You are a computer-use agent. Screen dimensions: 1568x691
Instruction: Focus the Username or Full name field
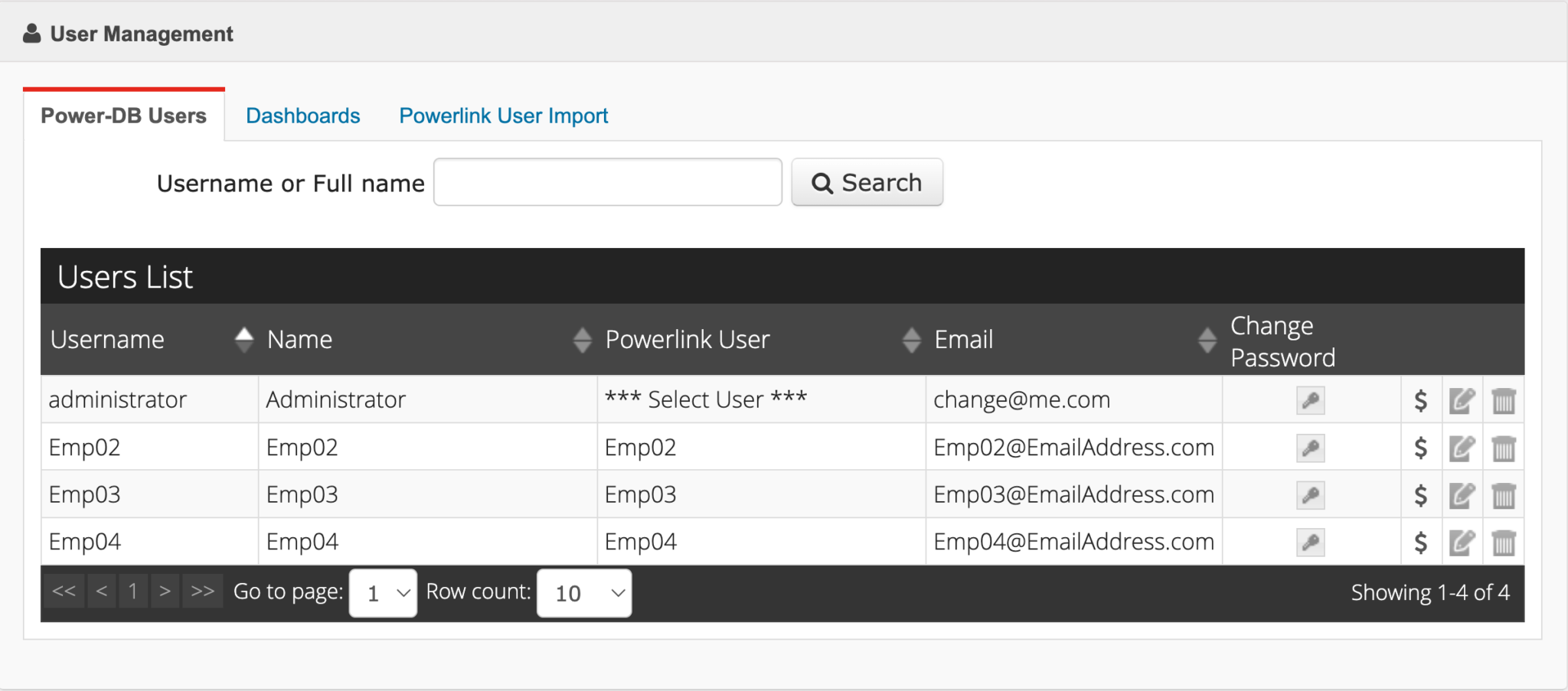607,182
